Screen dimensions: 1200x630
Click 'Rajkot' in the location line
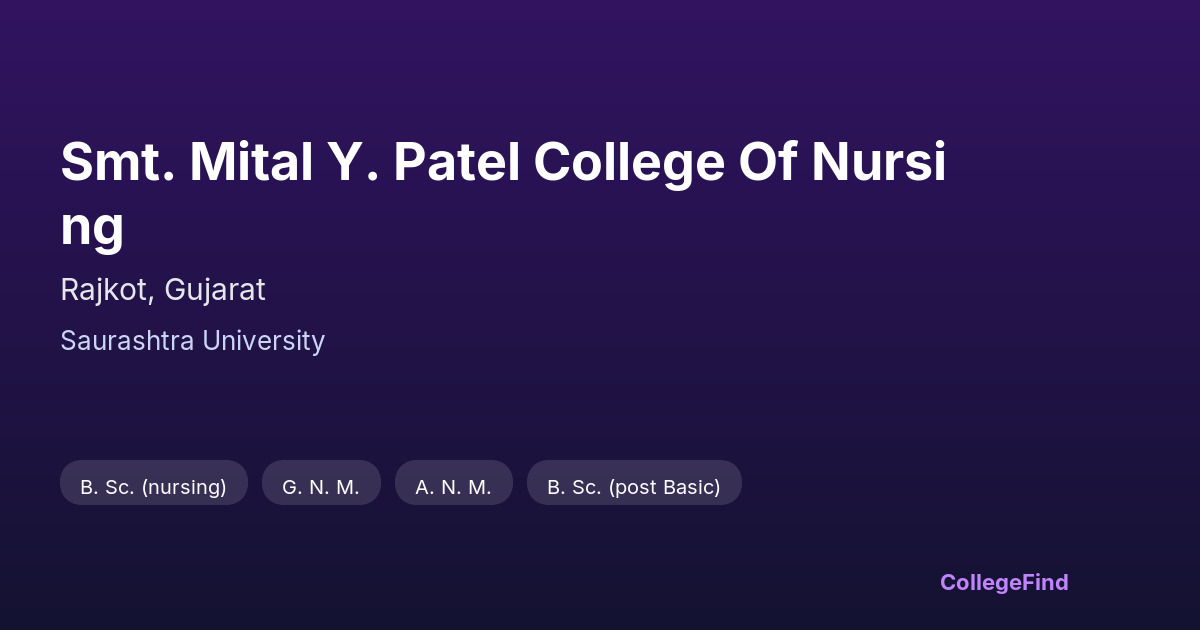pos(105,290)
